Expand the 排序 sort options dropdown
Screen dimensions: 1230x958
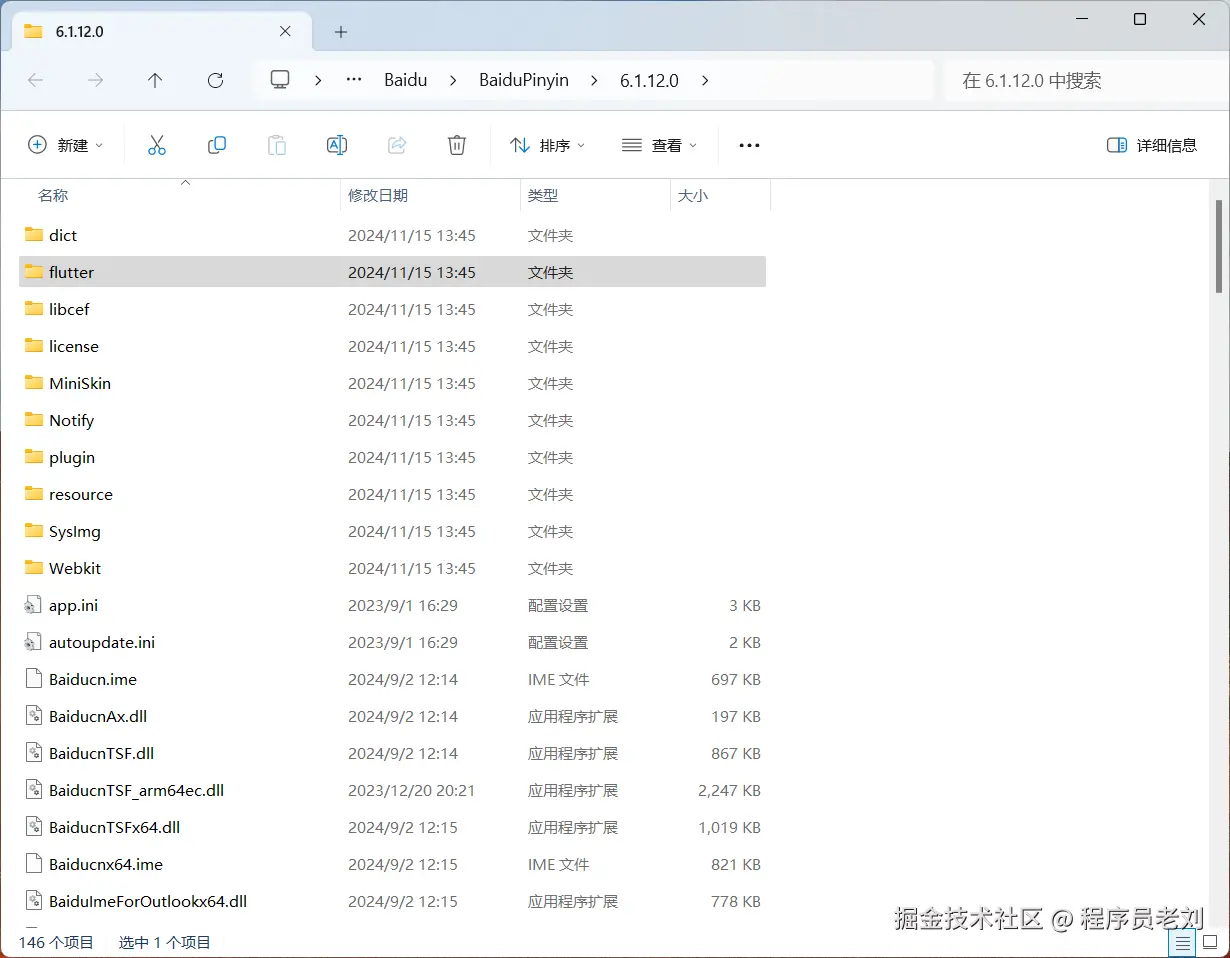point(548,145)
